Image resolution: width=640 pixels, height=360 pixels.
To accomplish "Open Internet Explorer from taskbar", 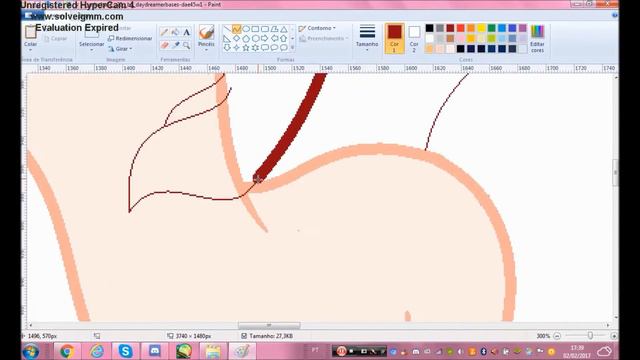I will (96, 351).
